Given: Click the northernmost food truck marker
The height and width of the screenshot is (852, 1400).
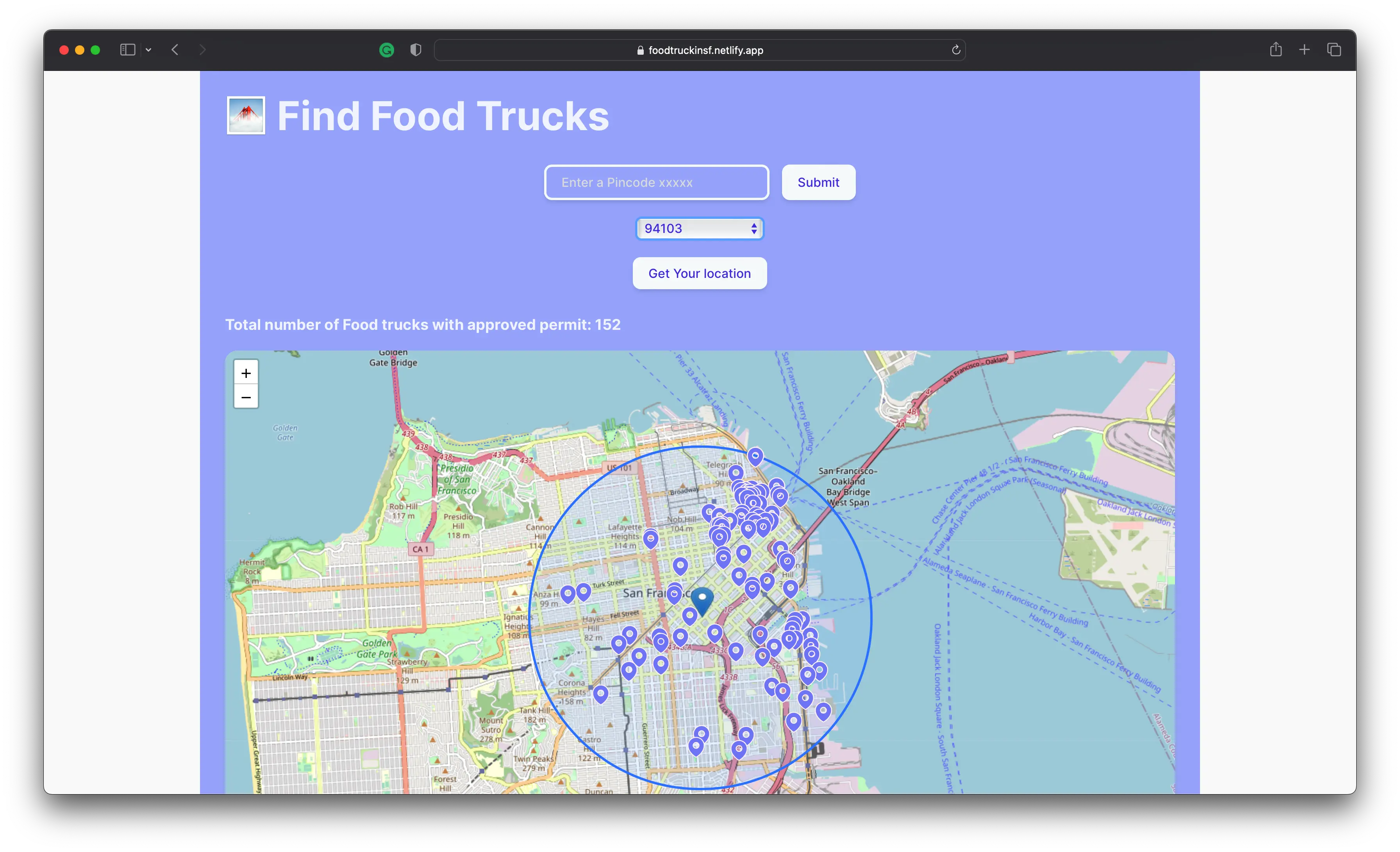Looking at the screenshot, I should pyautogui.click(x=755, y=456).
